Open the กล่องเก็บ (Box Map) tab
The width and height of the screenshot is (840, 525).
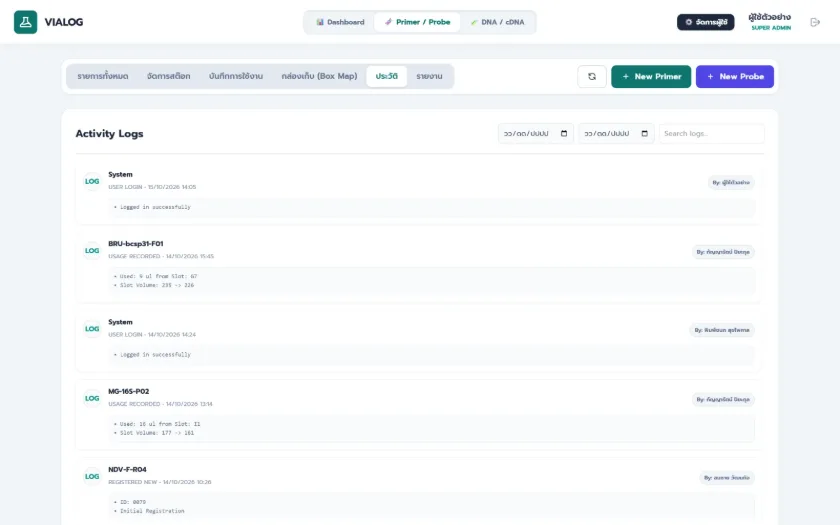click(319, 76)
